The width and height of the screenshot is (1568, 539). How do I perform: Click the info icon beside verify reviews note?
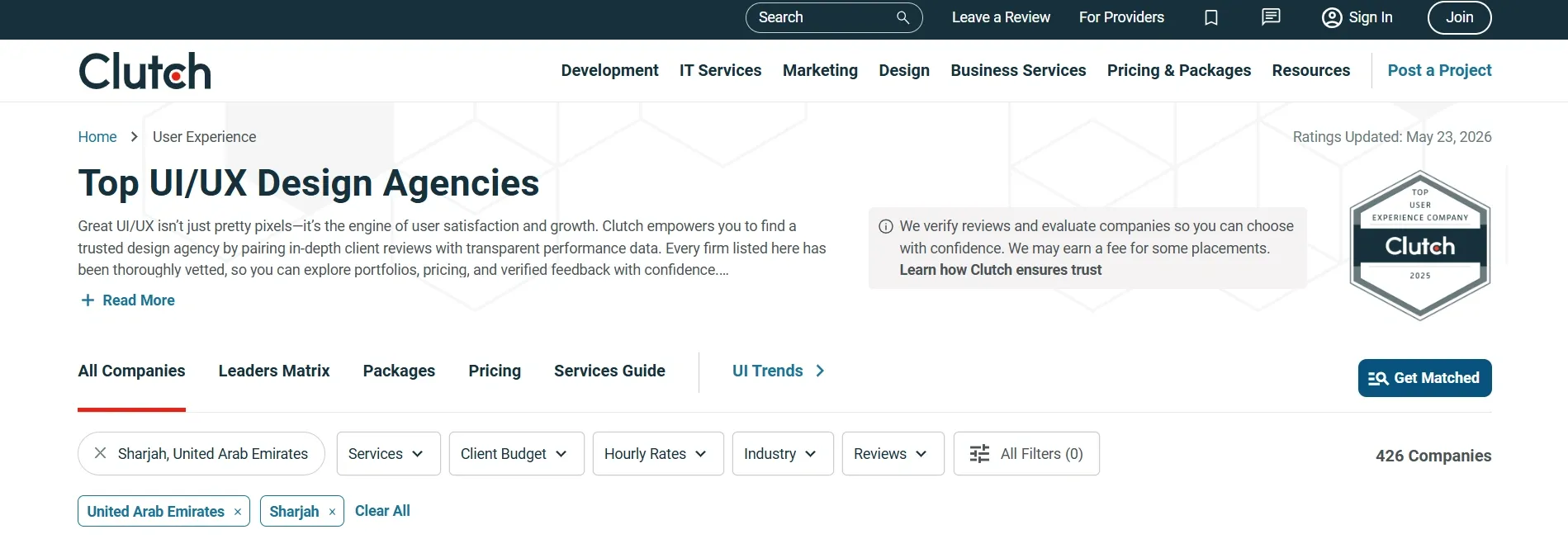pos(886,226)
